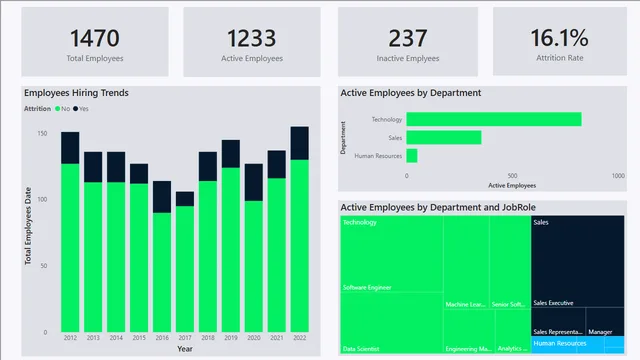Click the green 'No' attrition legend marker
Image resolution: width=640 pixels, height=360 pixels.
[x=58, y=109]
